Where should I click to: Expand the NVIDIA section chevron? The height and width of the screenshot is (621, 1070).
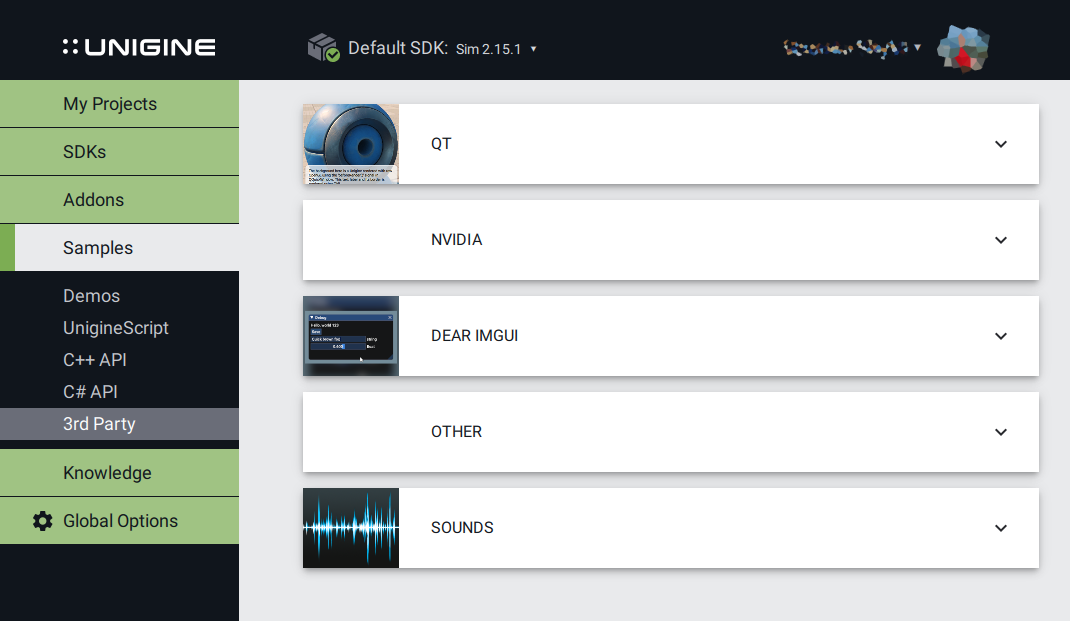(1001, 240)
